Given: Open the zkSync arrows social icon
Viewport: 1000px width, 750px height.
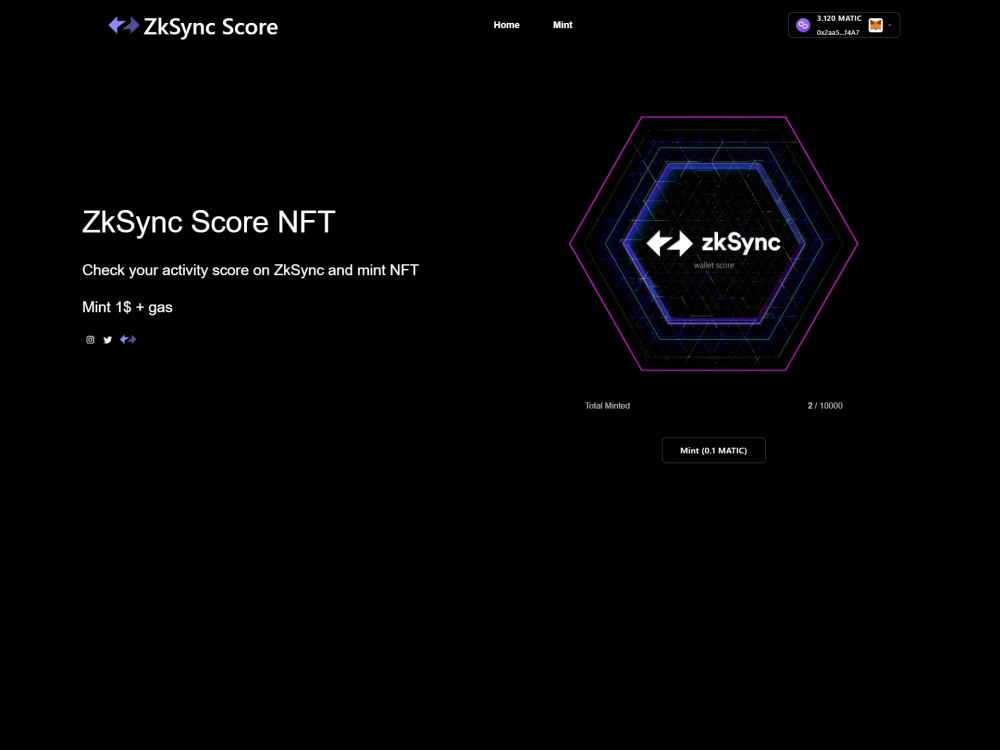Looking at the screenshot, I should (x=128, y=339).
